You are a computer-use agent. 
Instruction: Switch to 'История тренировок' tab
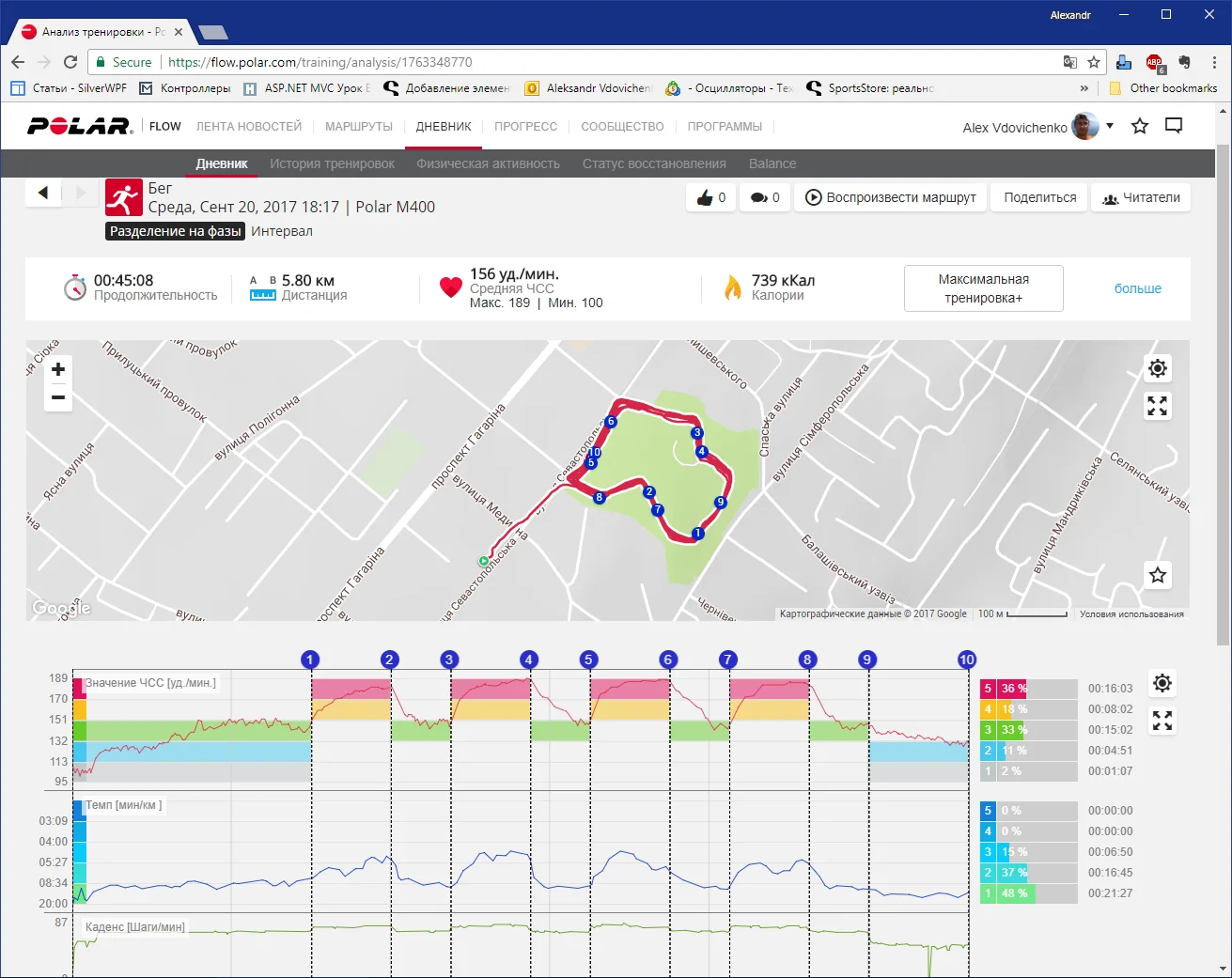(332, 163)
